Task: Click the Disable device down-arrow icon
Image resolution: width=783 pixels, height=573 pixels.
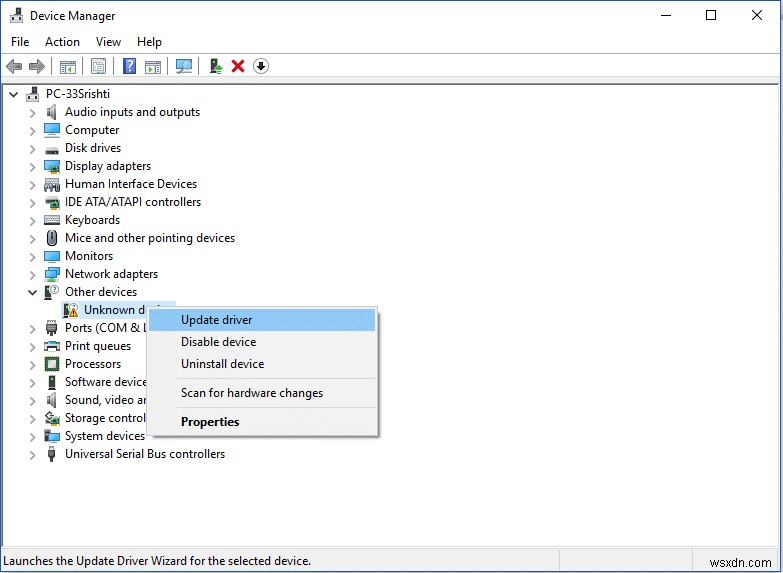Action: (x=261, y=66)
